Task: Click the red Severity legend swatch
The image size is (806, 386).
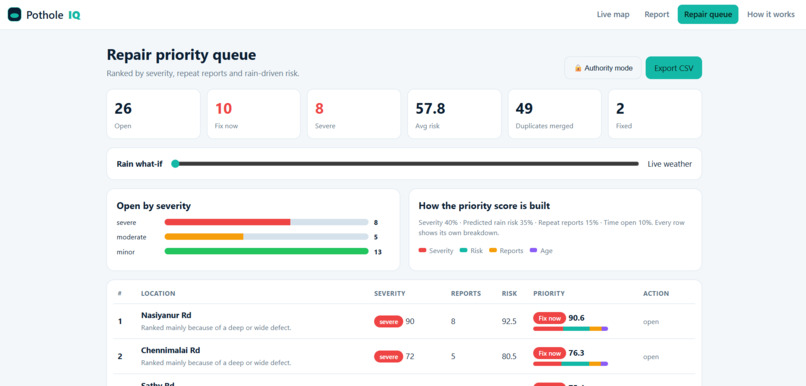Action: (x=423, y=250)
